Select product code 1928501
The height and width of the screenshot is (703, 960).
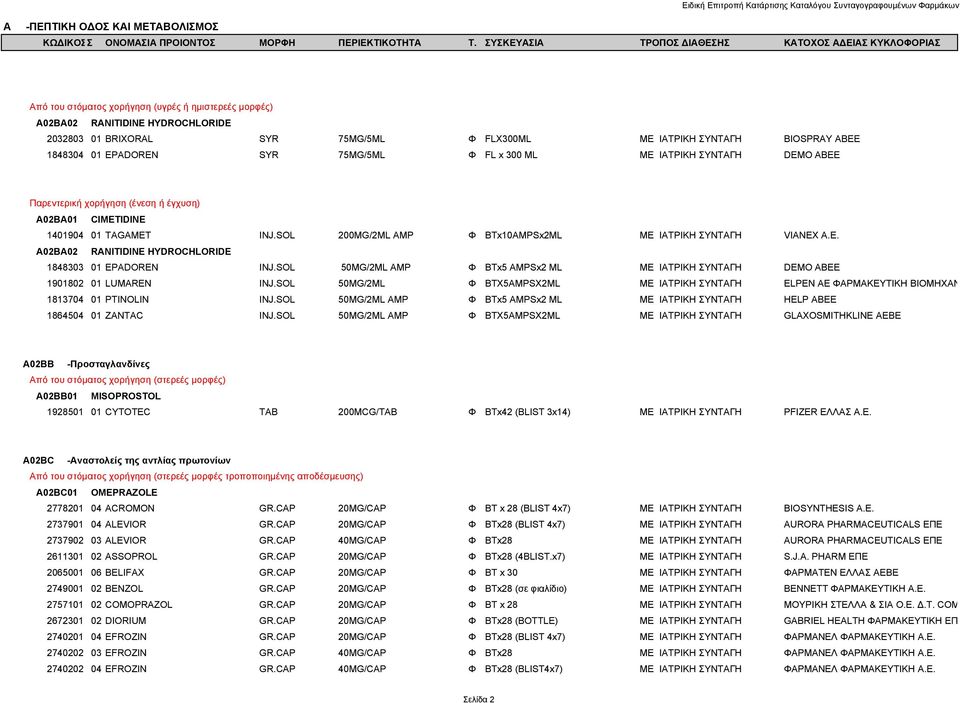point(65,412)
